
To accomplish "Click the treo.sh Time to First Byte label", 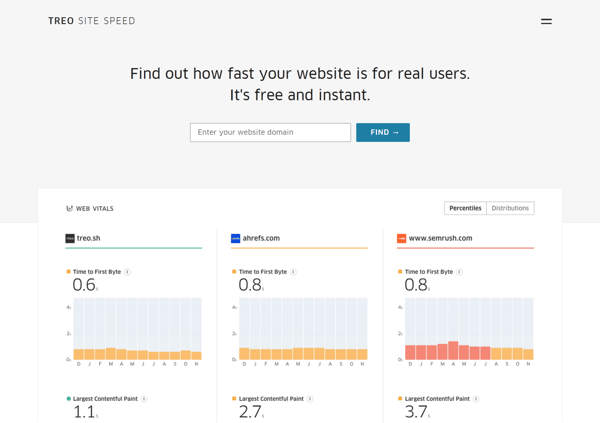I will coord(97,272).
